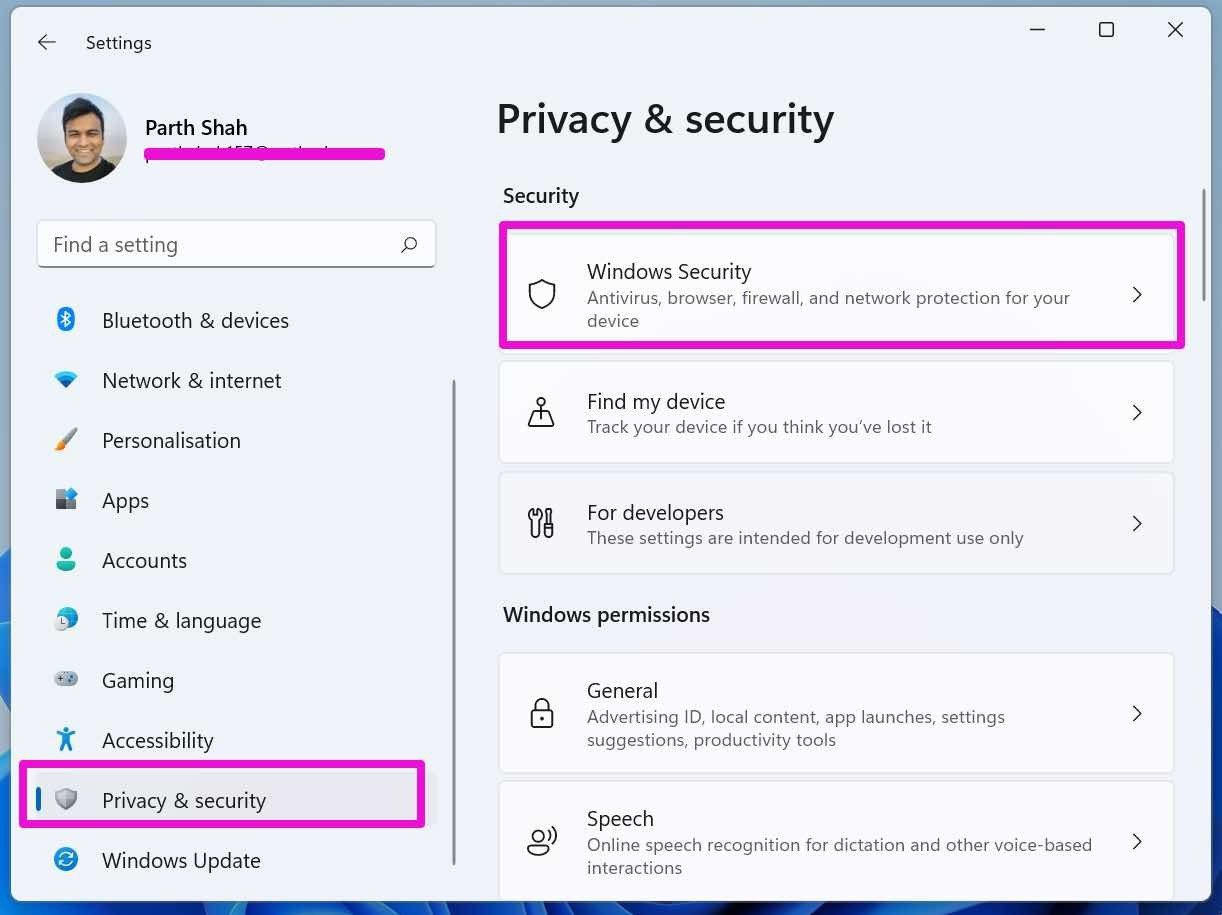This screenshot has width=1222, height=915.
Task: Click the Apps grid icon in sidebar
Action: (x=66, y=499)
